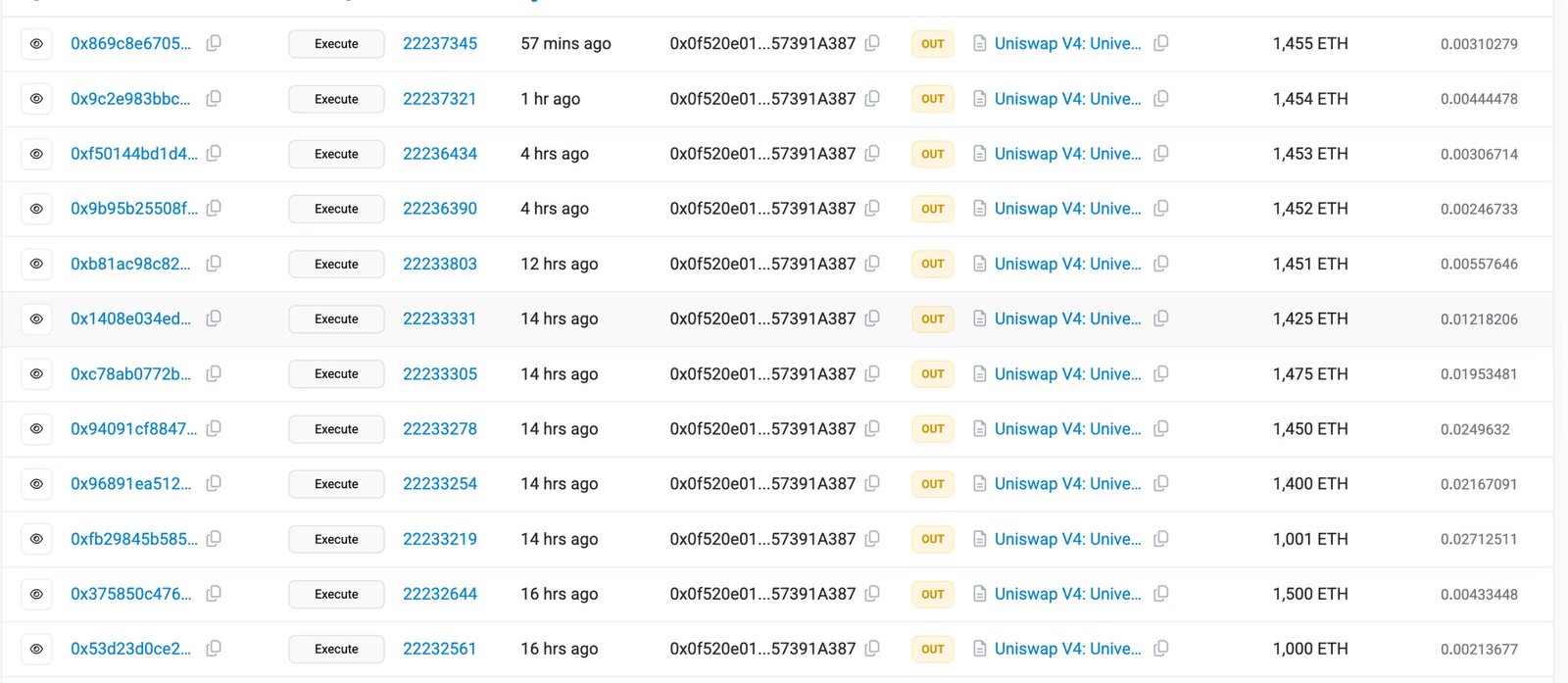Click Execute method badge for block 22233219
Screen dimensions: 1568x683
click(x=336, y=539)
